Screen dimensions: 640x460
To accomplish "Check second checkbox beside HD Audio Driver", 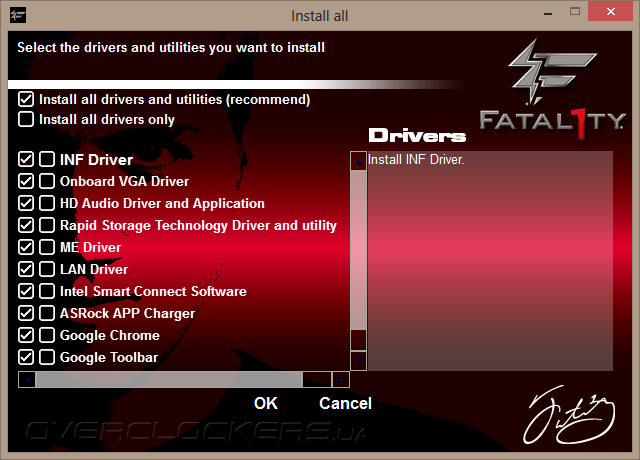I will pos(47,203).
